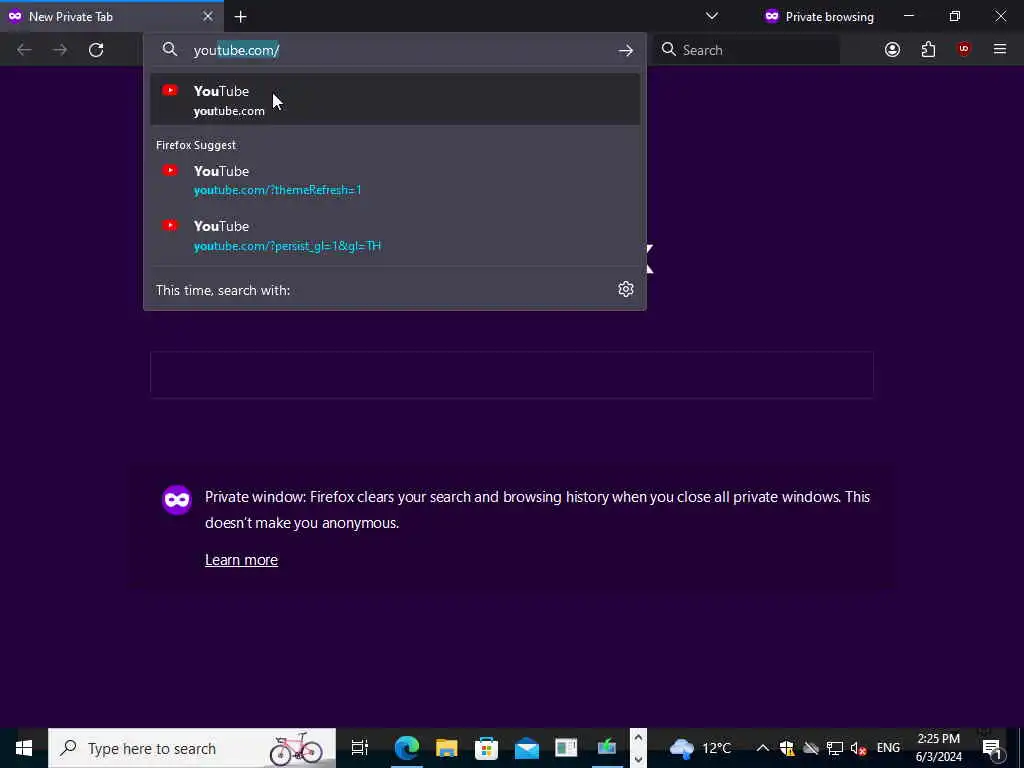Choose YouTube suggestion with themeRefresh=1

click(394, 180)
